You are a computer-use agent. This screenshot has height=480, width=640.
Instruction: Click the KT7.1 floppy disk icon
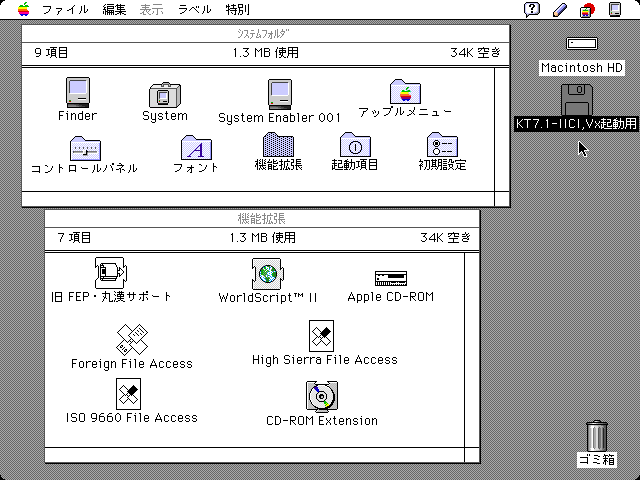click(576, 100)
